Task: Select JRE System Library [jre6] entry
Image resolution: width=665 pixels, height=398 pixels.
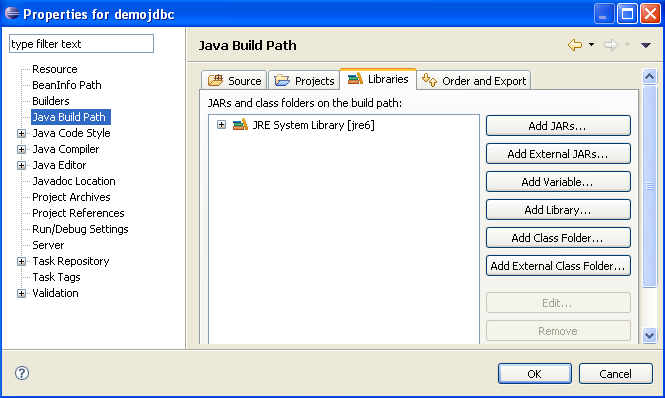Action: (313, 125)
